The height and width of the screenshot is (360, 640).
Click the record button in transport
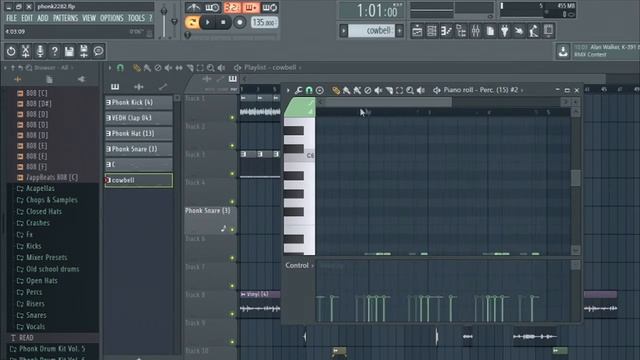point(240,22)
